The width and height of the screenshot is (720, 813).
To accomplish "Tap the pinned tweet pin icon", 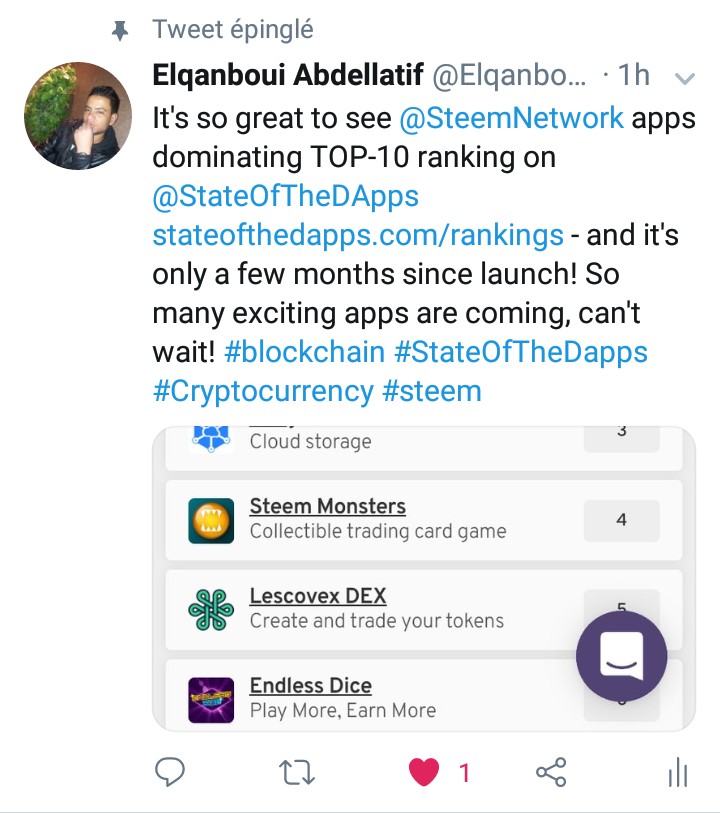I will (120, 31).
